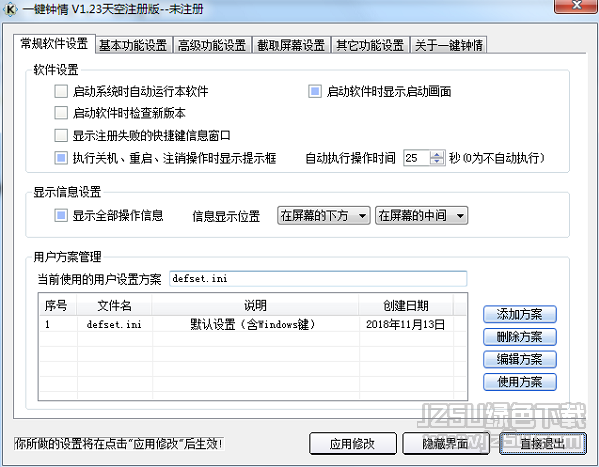The height and width of the screenshot is (467, 599).
Task: Click the 编辑方案 button
Action: click(x=520, y=359)
